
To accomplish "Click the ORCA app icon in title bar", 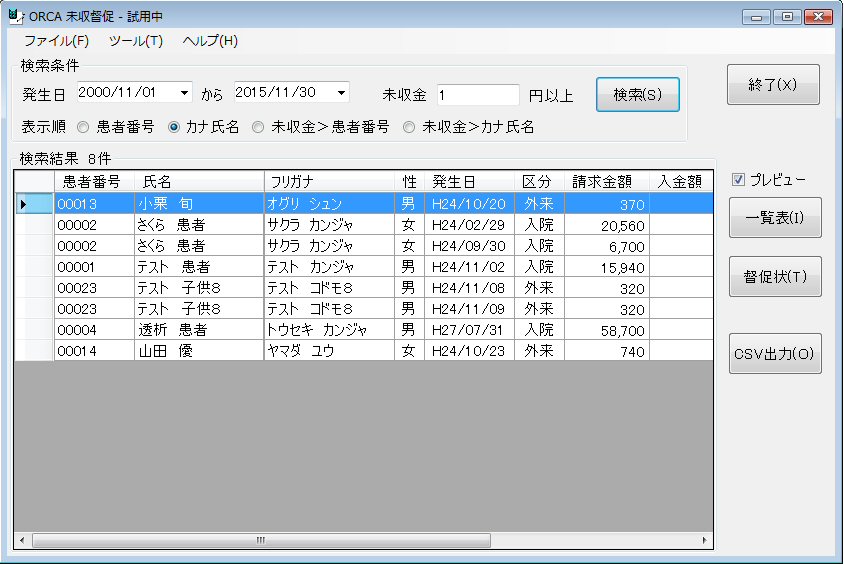I will pyautogui.click(x=16, y=16).
